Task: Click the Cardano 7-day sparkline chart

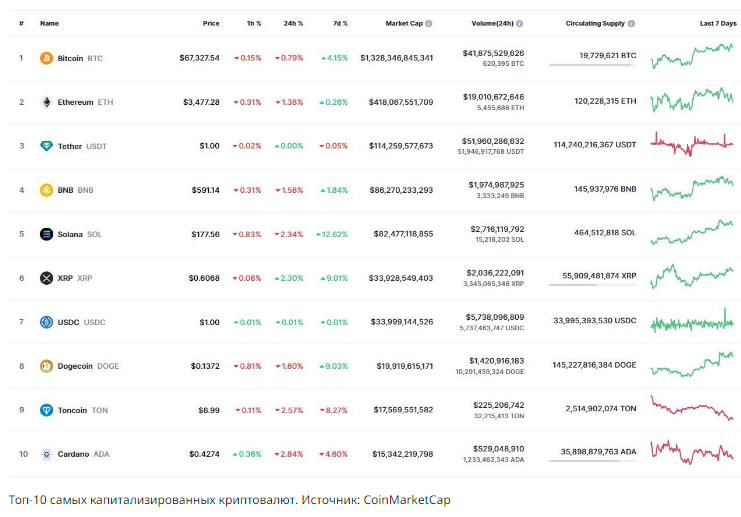Action: coord(692,452)
